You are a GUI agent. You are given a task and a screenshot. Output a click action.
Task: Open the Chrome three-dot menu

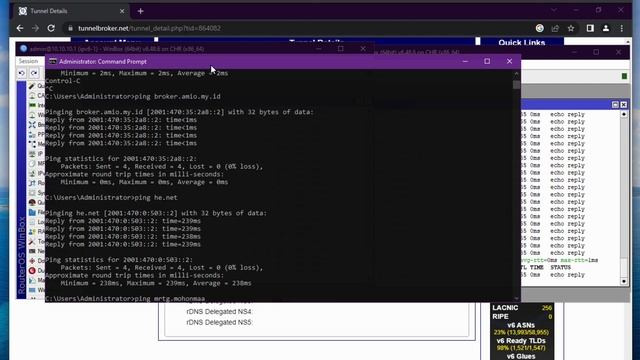622,28
